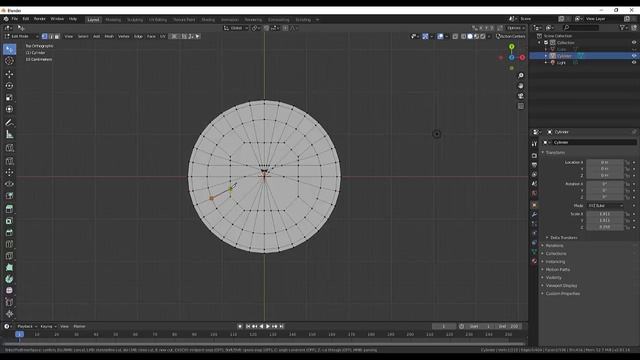This screenshot has height=360, width=640.
Task: Collapse the Transform panel
Action: pyautogui.click(x=554, y=152)
